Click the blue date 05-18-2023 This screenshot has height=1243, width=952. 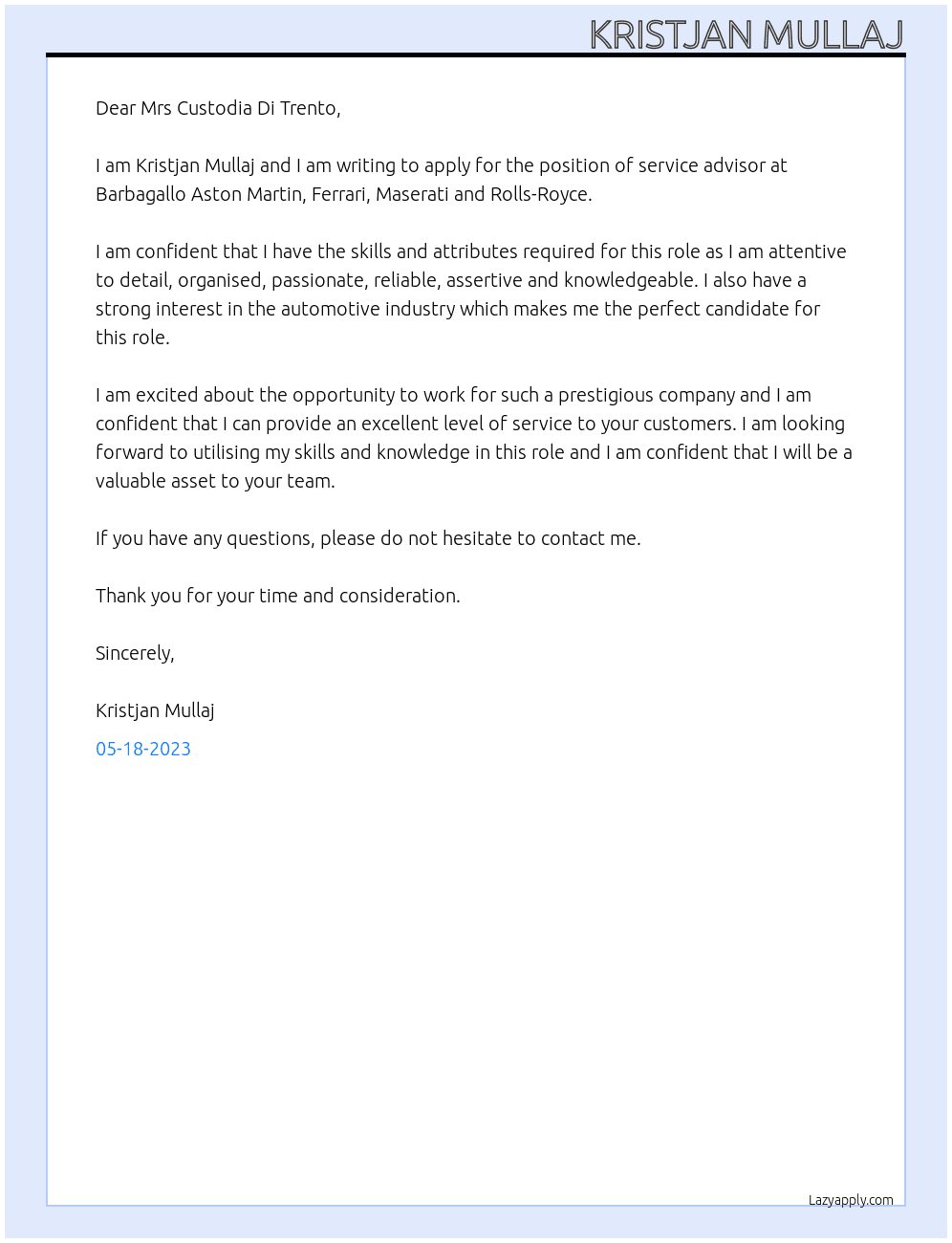click(x=143, y=749)
